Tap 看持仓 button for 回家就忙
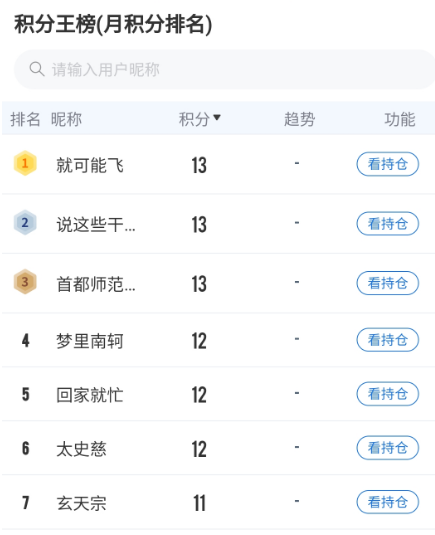Image resolution: width=435 pixels, height=535 pixels. pos(388,394)
